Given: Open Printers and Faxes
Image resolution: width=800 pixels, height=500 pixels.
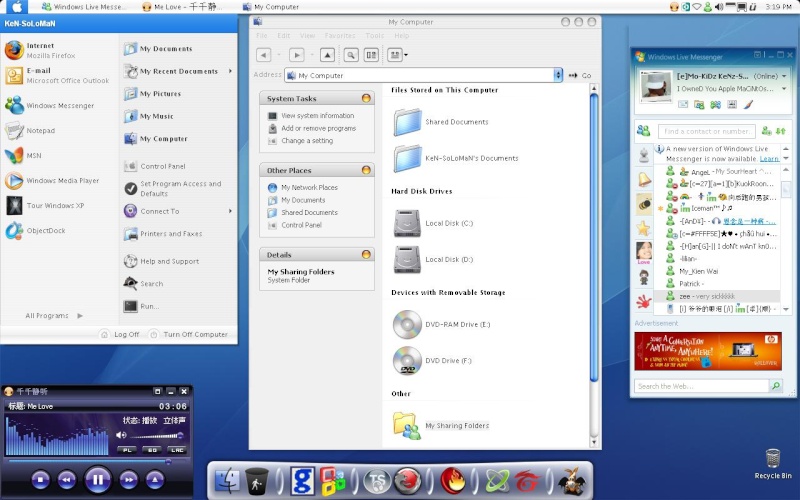Looking at the screenshot, I should (x=163, y=233).
